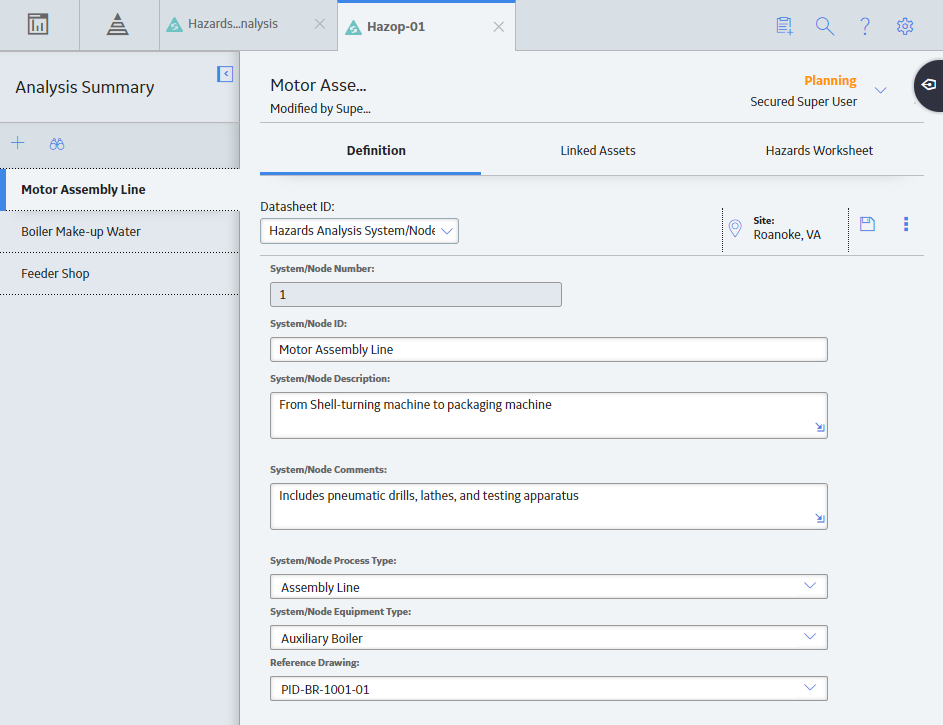Expand the Planning state dropdown chevron

[880, 90]
